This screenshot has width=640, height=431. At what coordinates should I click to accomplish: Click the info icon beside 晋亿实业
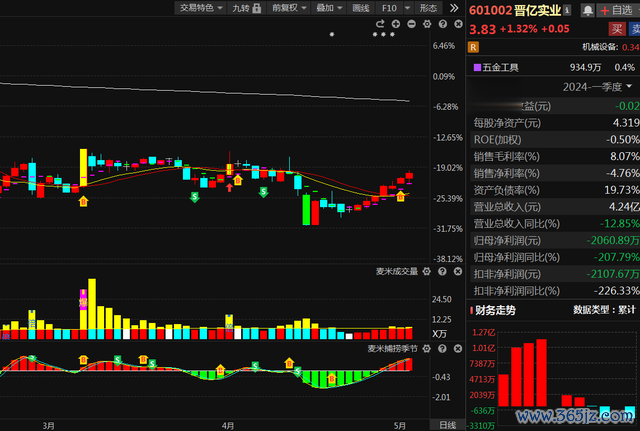tap(567, 10)
